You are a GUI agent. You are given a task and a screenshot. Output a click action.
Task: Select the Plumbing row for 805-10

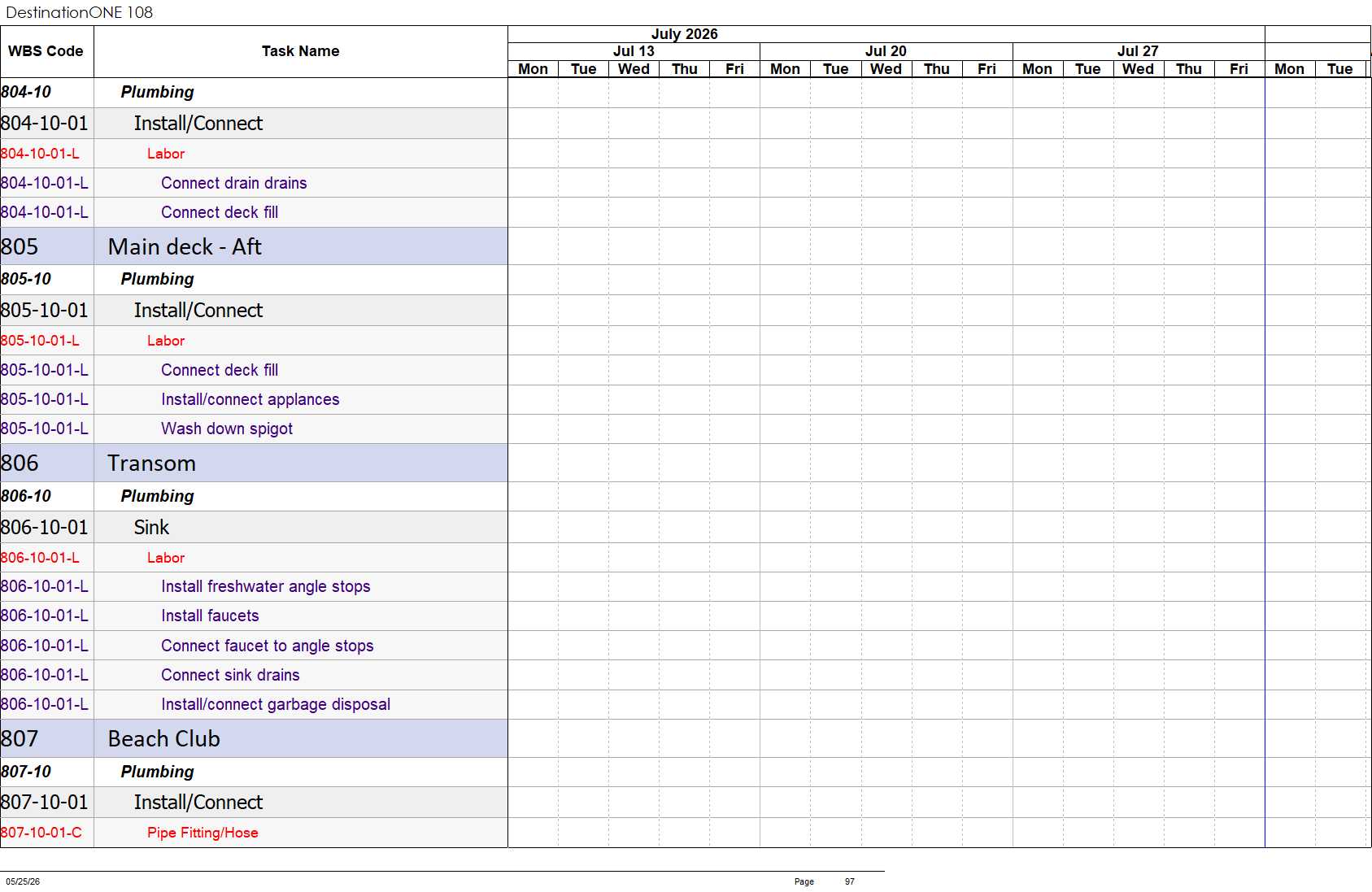tap(301, 279)
